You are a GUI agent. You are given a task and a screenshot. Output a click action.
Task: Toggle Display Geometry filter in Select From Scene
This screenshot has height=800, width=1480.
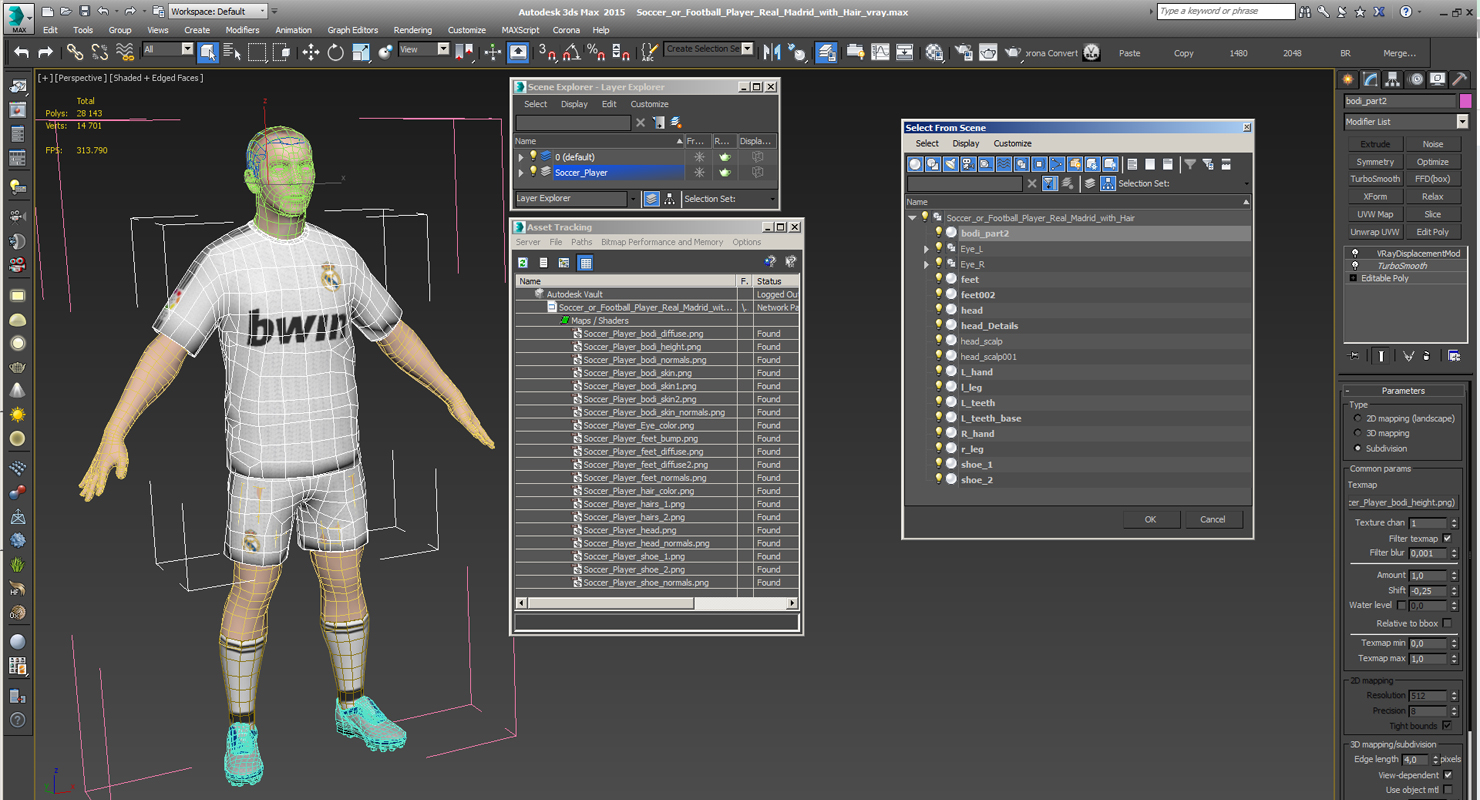click(x=915, y=164)
